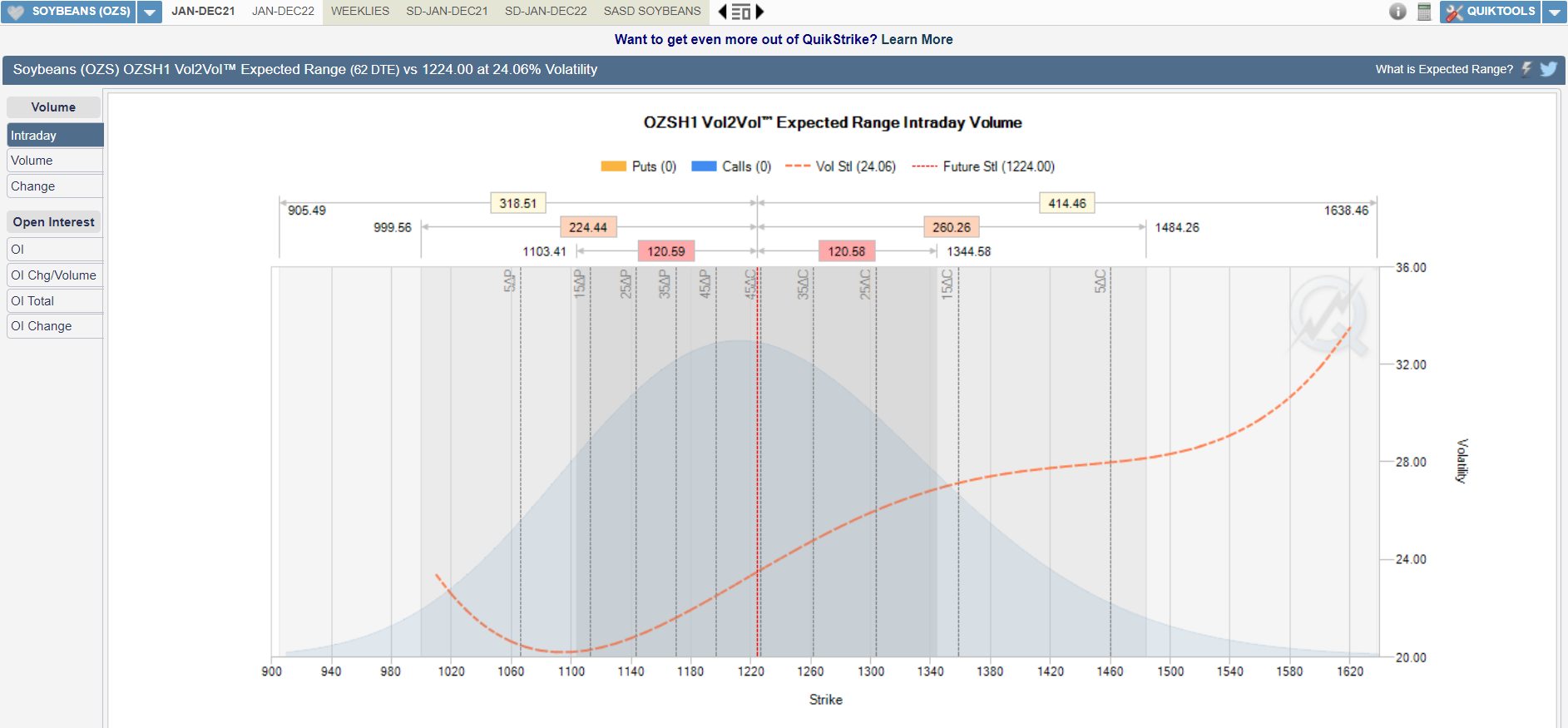This screenshot has height=728, width=1568.
Task: Click the 25ΔP delta marker label
Action: (626, 284)
